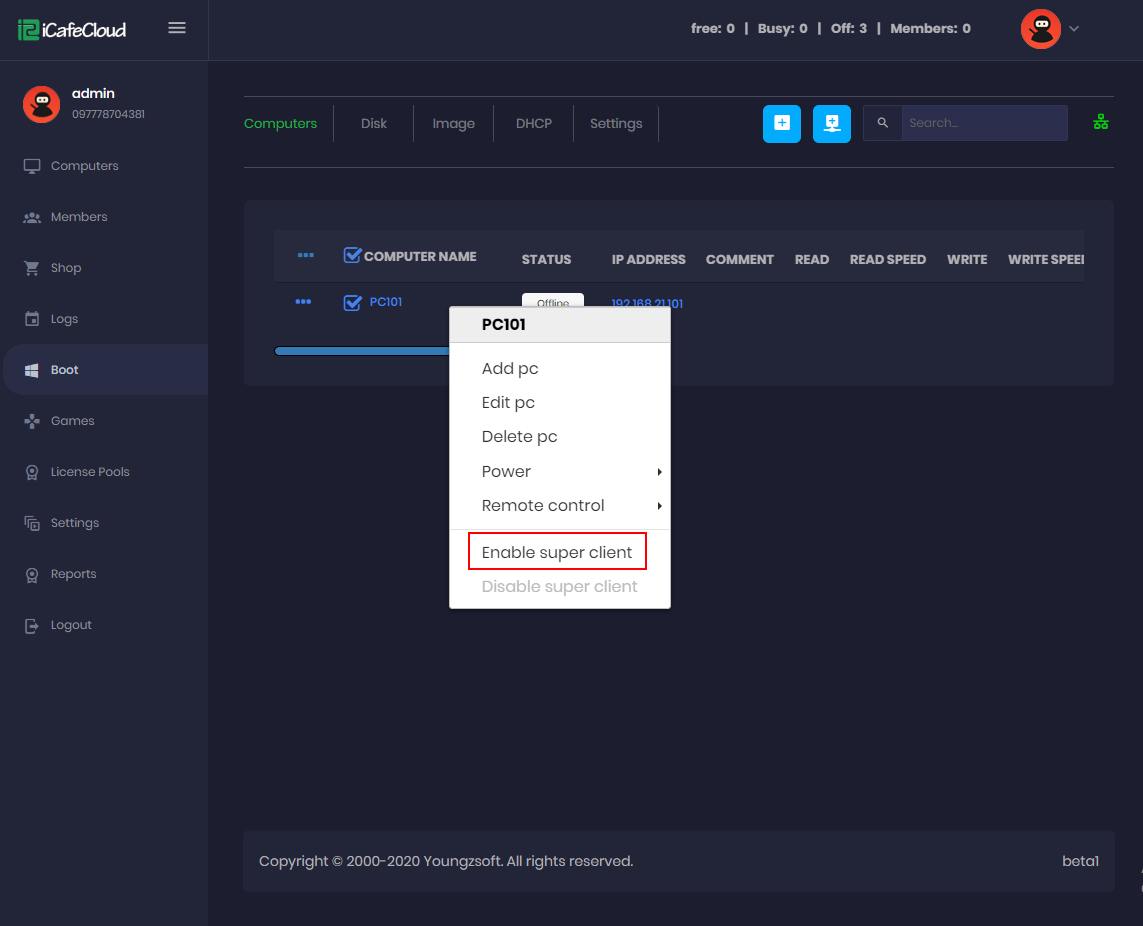Open the user avatar dropdown at top right
The height and width of the screenshot is (926, 1143).
[x=1051, y=29]
